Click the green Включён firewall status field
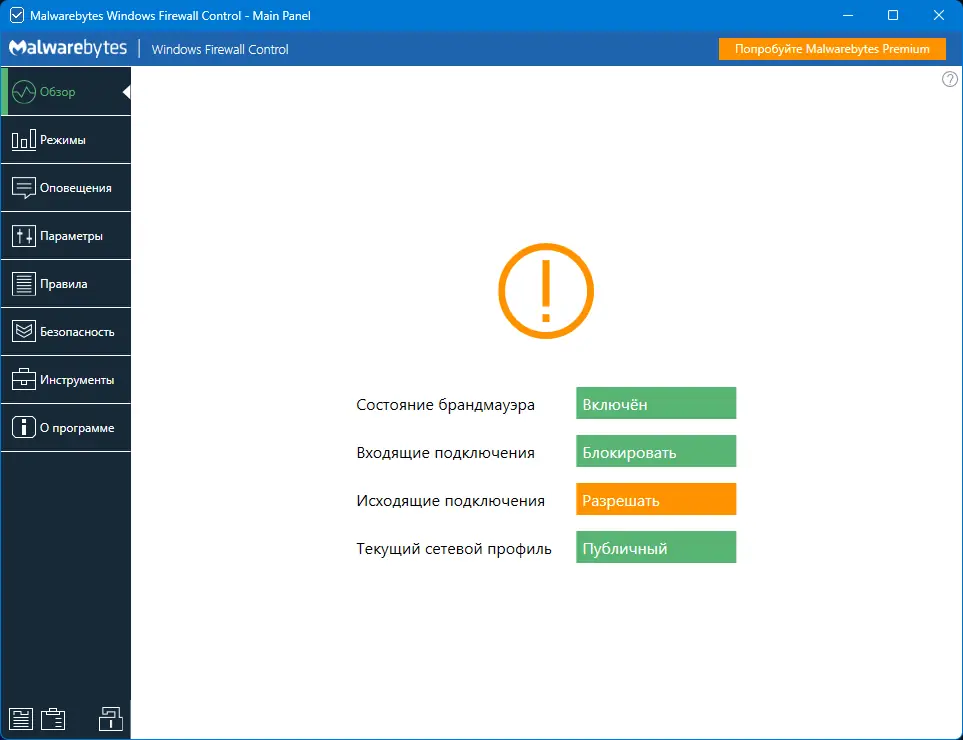Screen dimensions: 963x740 [656, 403]
